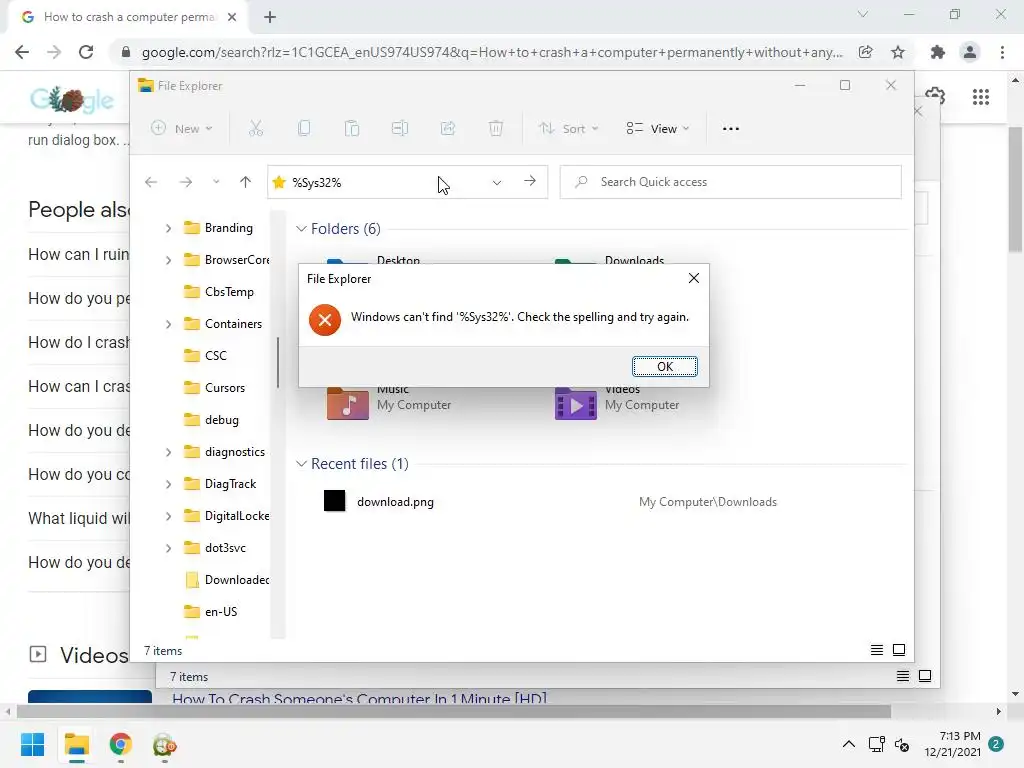Click the taskbar clock showing 7:13 PM
This screenshot has width=1024, height=768.
pos(953,744)
